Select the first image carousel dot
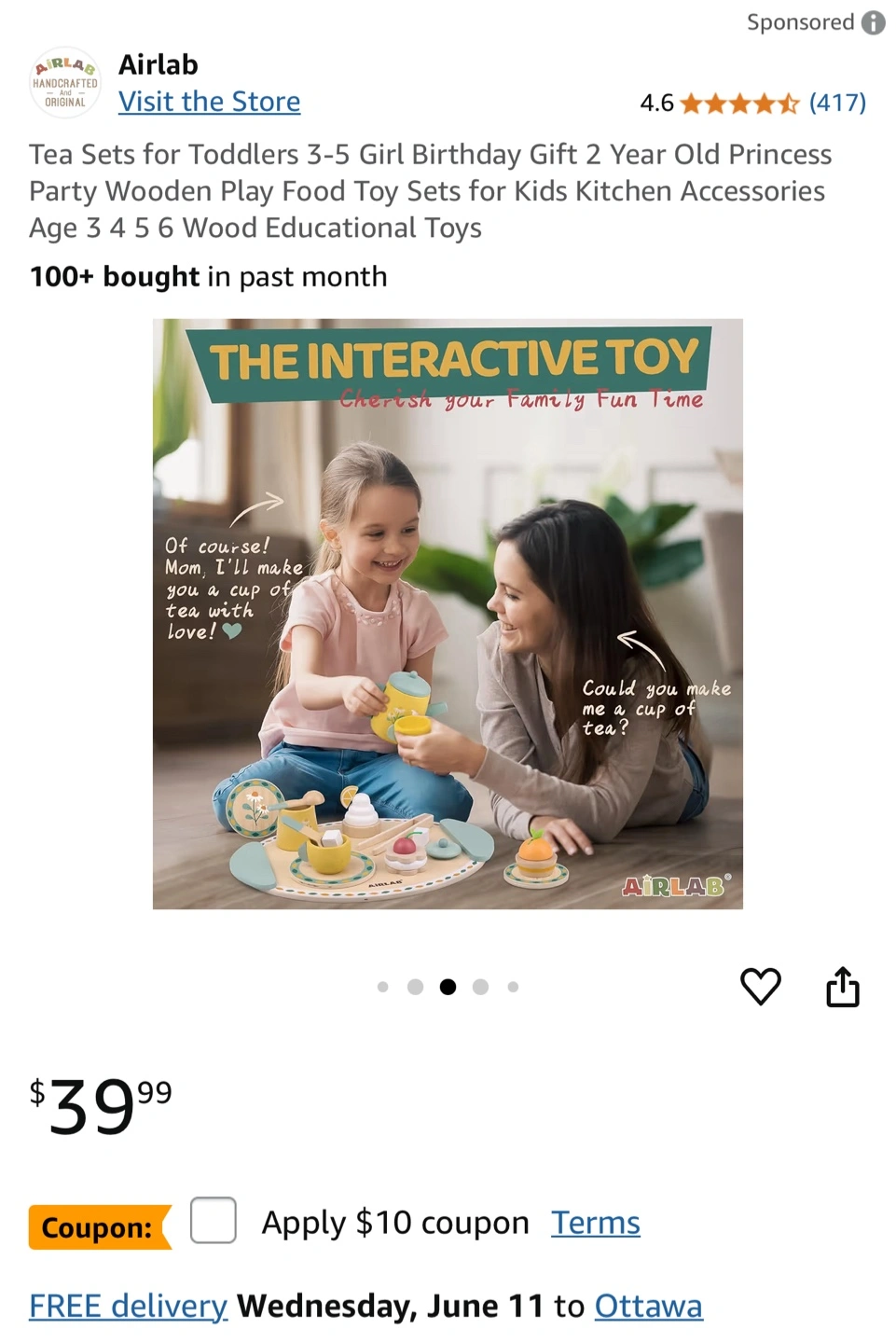Screen dimensions: 896x1343 coord(382,987)
